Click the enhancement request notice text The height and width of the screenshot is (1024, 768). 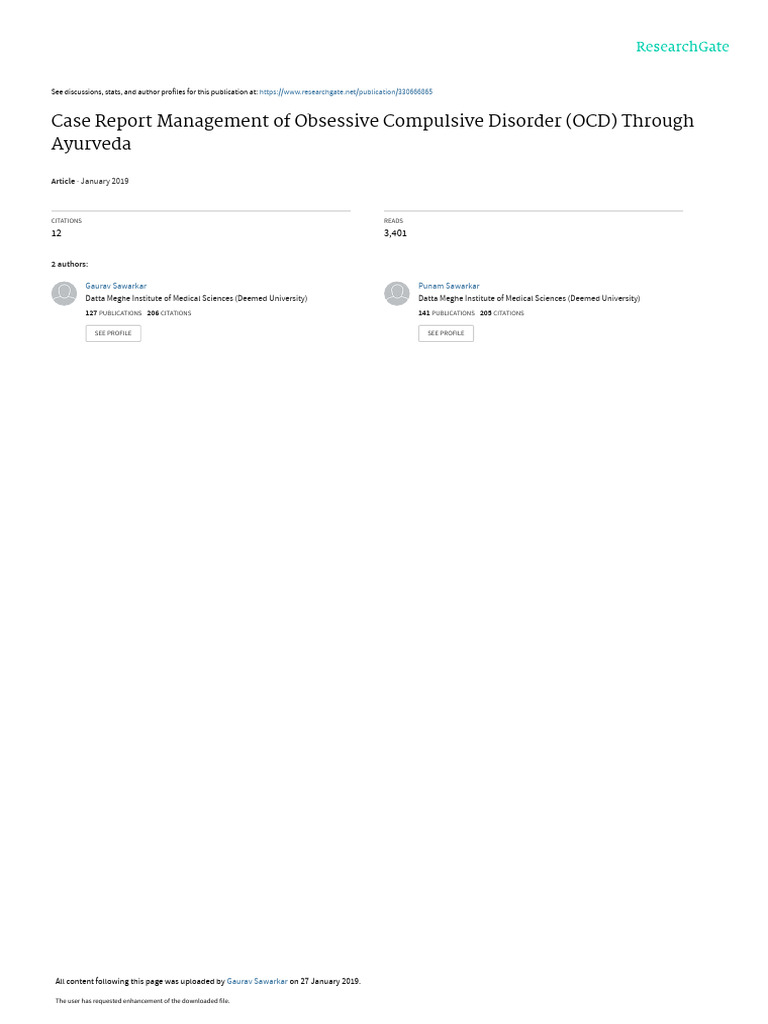pyautogui.click(x=142, y=1000)
